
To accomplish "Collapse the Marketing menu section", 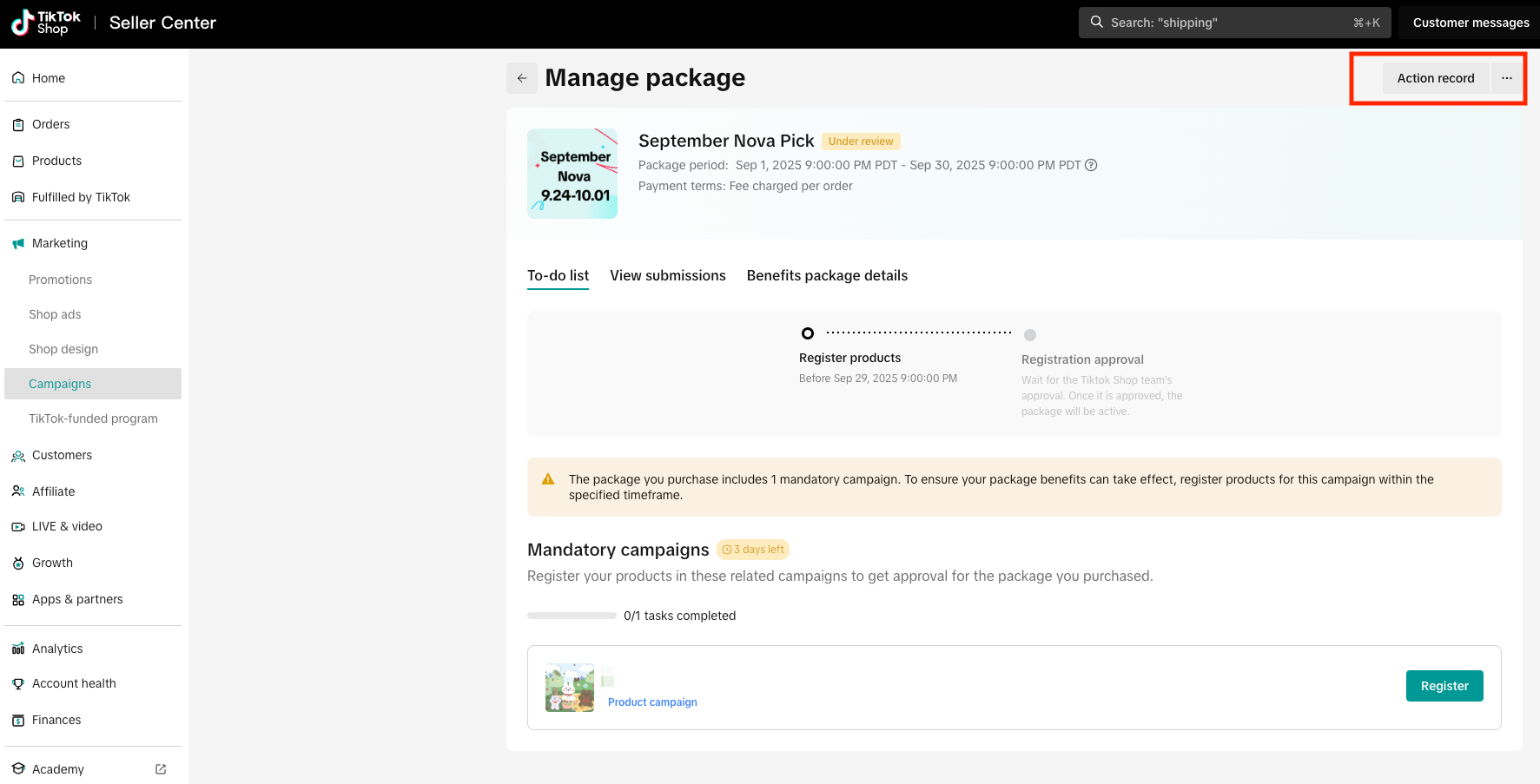I will pyautogui.click(x=59, y=243).
